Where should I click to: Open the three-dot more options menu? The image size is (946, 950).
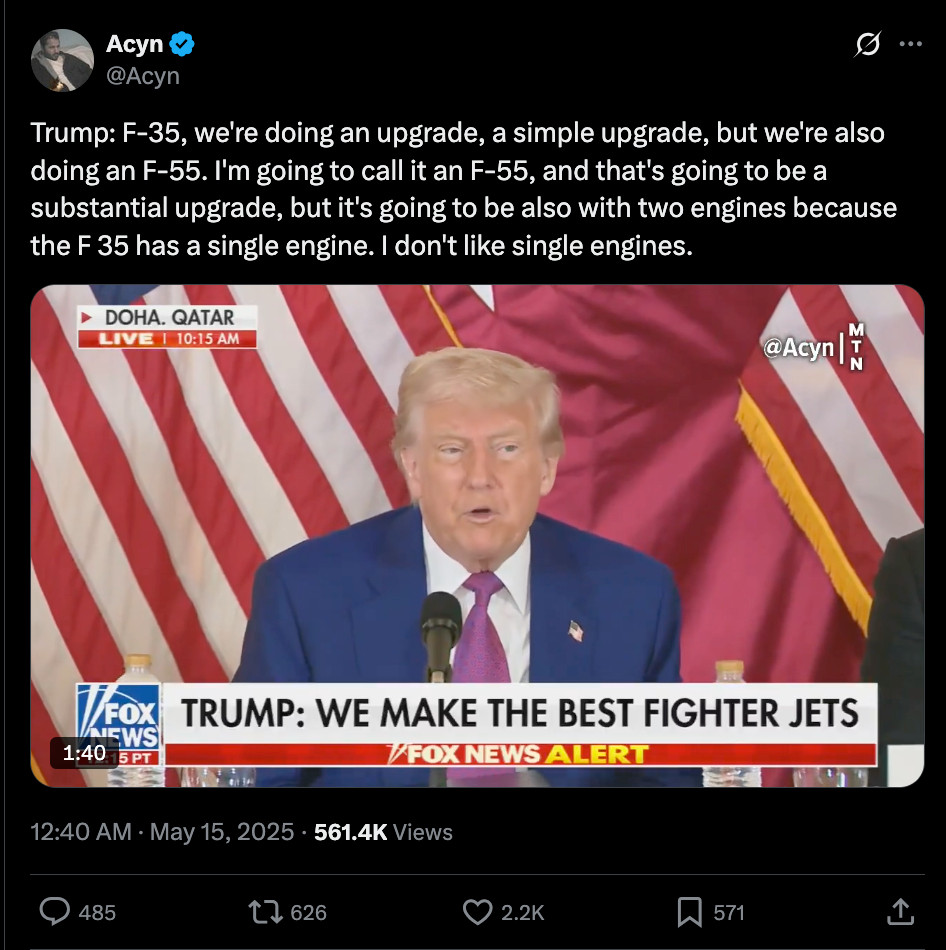[910, 44]
